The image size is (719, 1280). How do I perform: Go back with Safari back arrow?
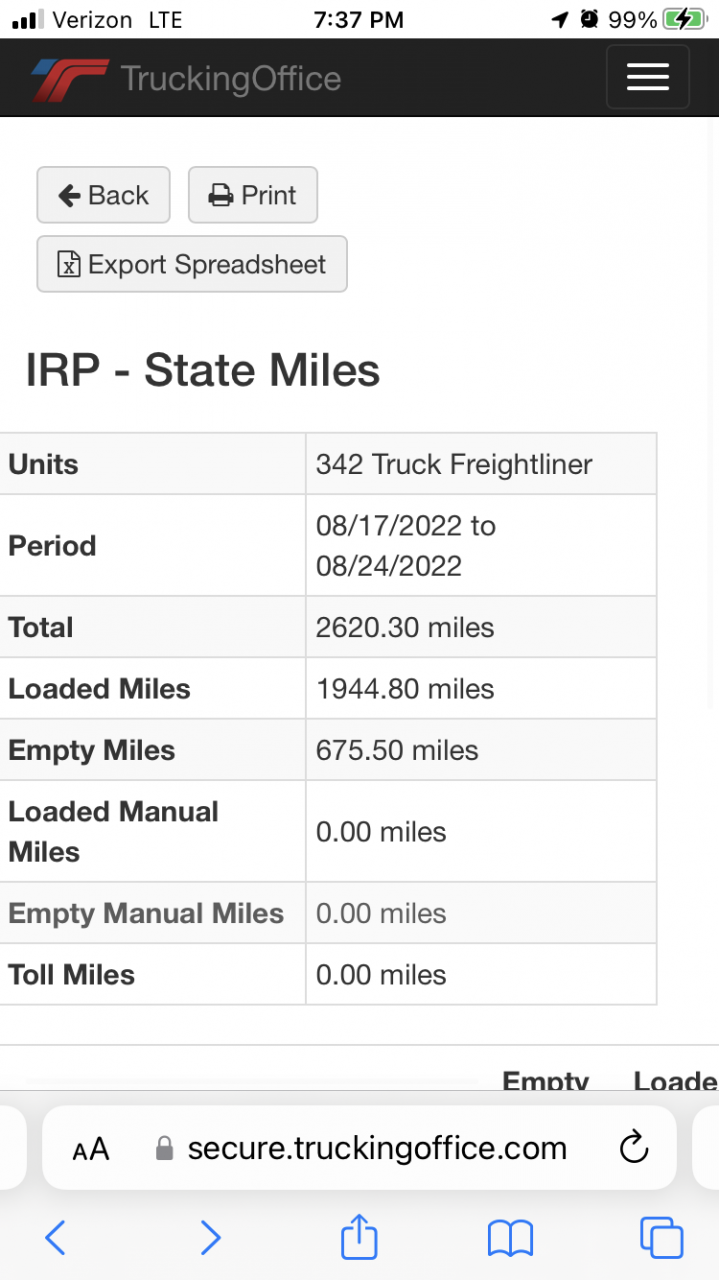tap(56, 1238)
